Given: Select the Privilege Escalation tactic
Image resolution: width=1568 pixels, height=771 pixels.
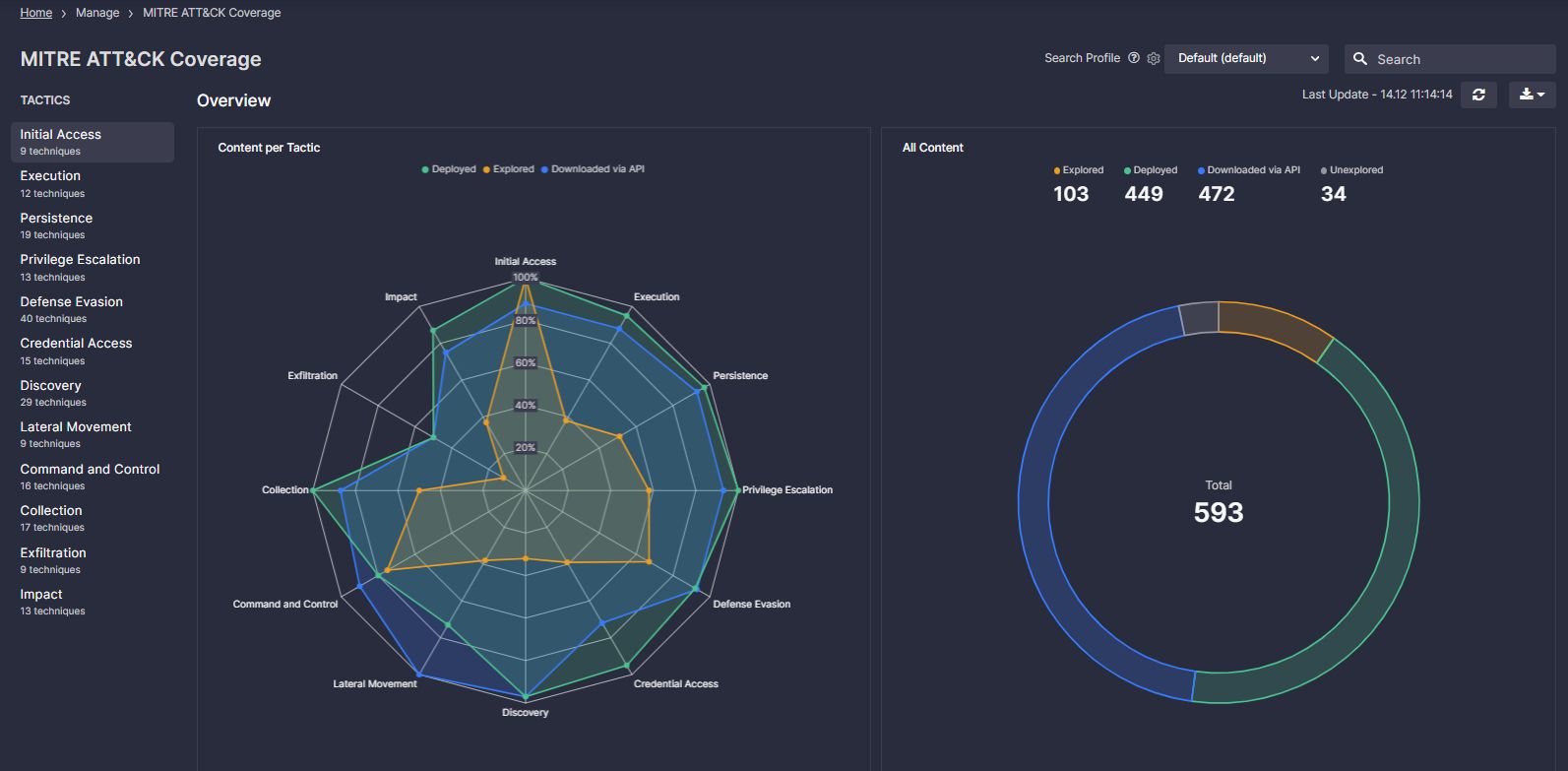Looking at the screenshot, I should click(93, 267).
